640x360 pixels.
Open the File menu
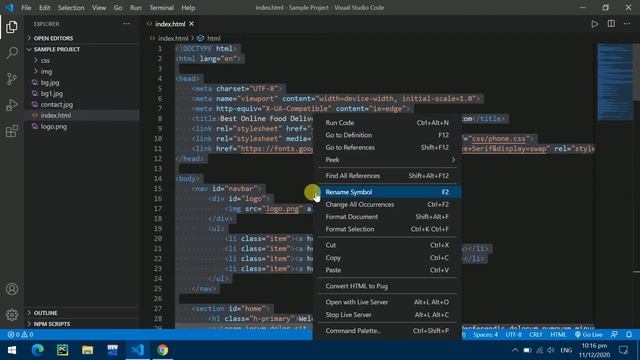tap(26, 8)
